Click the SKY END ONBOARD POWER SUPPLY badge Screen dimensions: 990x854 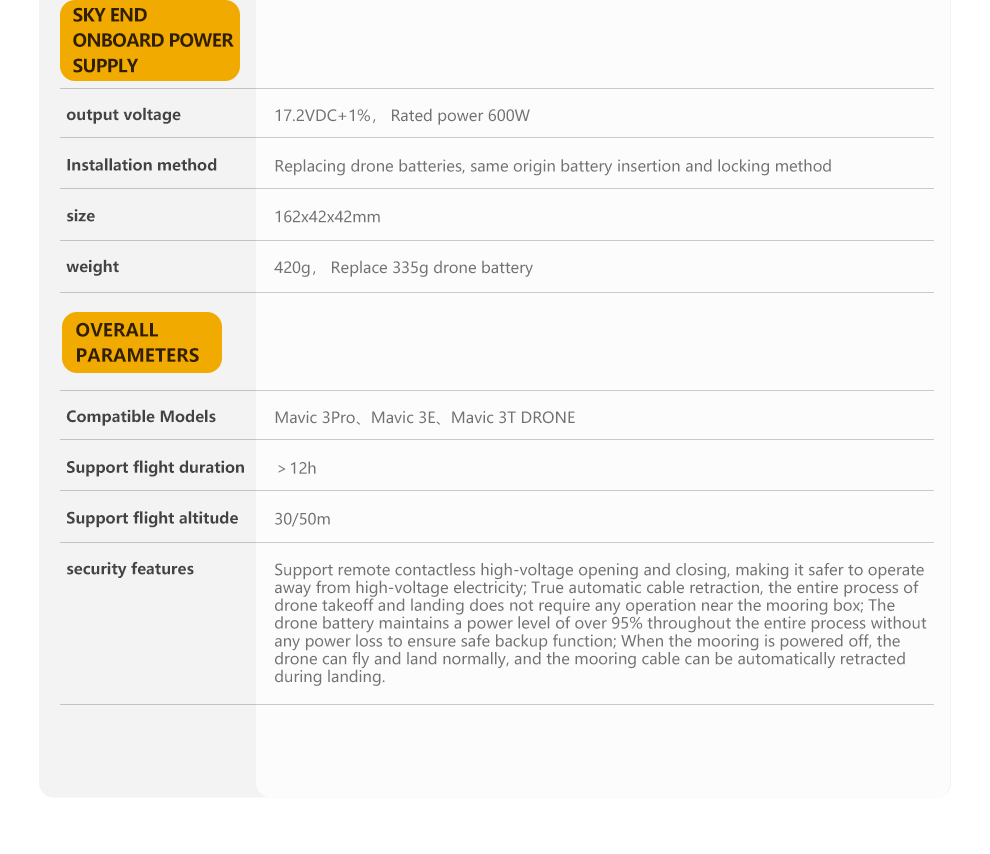150,41
